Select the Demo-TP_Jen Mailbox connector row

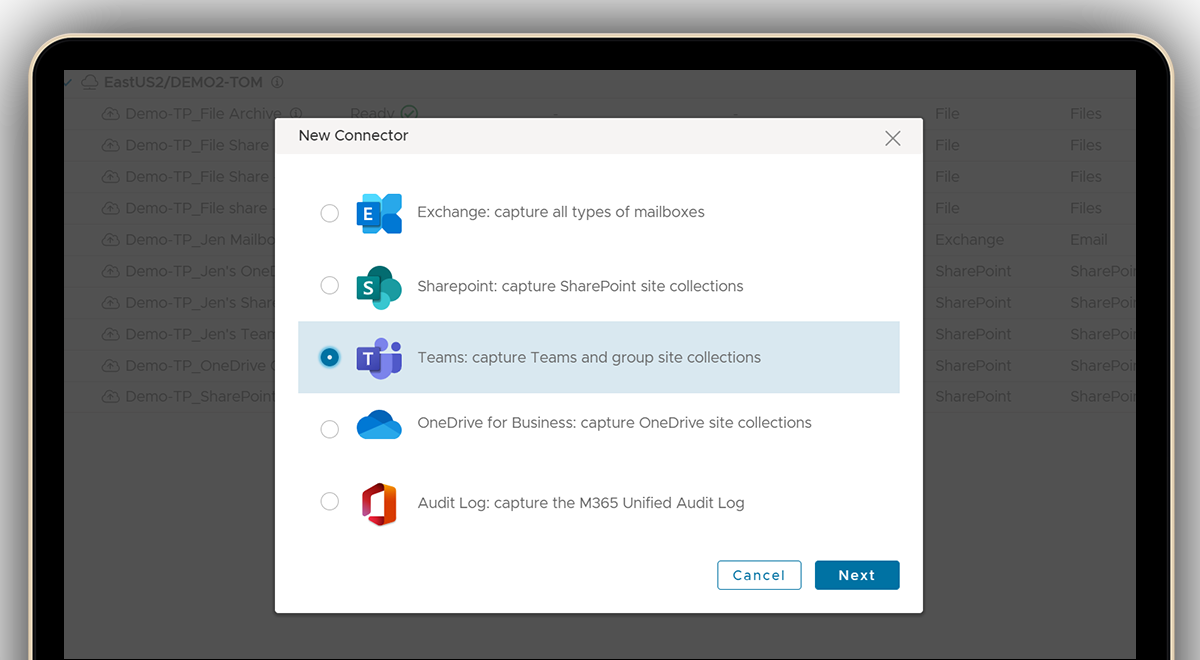[600, 240]
